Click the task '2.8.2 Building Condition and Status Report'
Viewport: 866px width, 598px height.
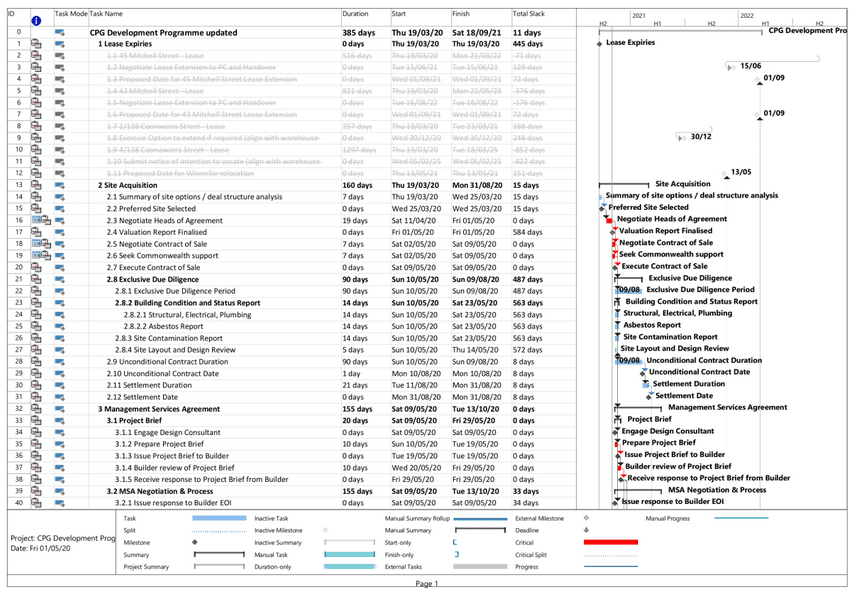point(188,303)
